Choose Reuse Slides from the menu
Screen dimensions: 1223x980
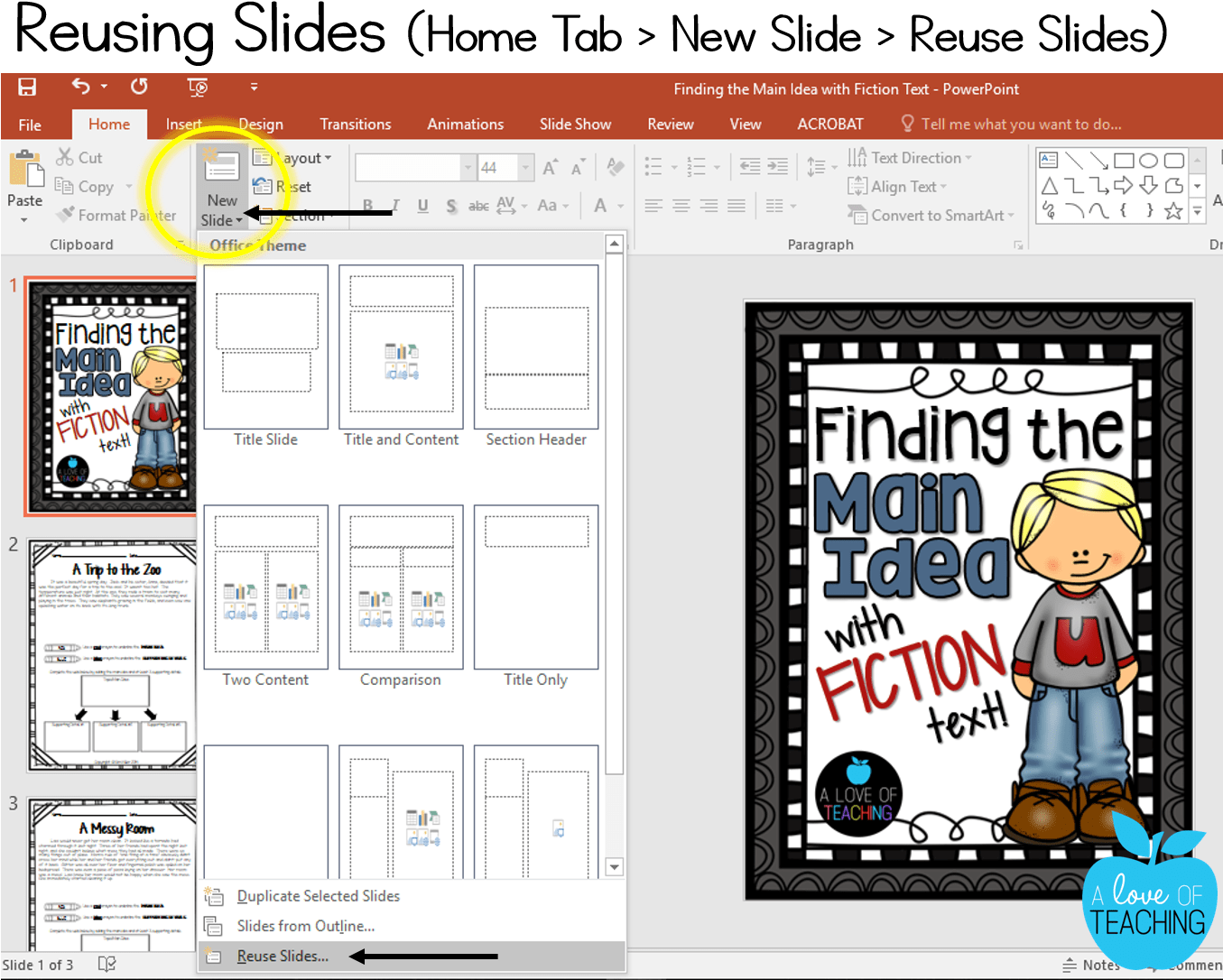click(x=283, y=956)
